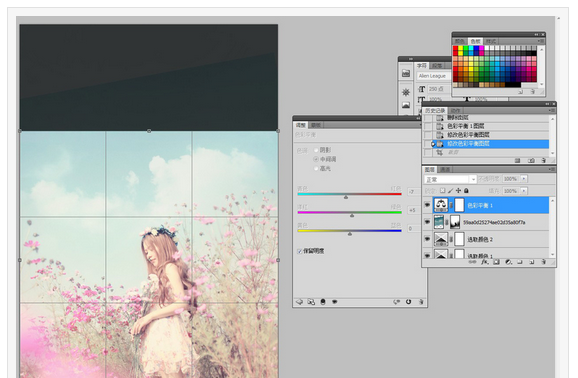Collapse the History panel double-arrow
Viewport: 578px width, 378px height.
coord(547,104)
